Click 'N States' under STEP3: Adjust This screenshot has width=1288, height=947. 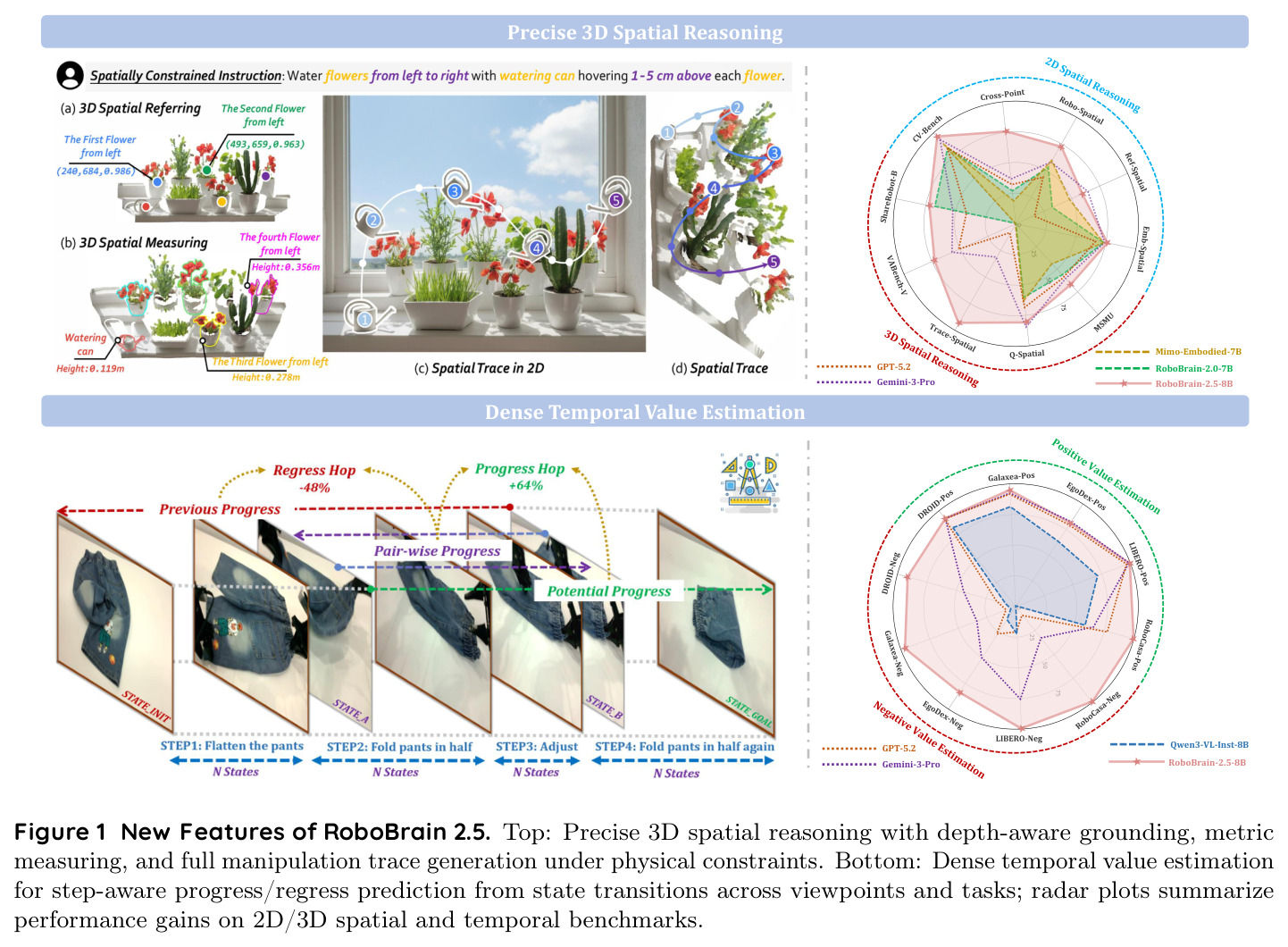click(536, 772)
